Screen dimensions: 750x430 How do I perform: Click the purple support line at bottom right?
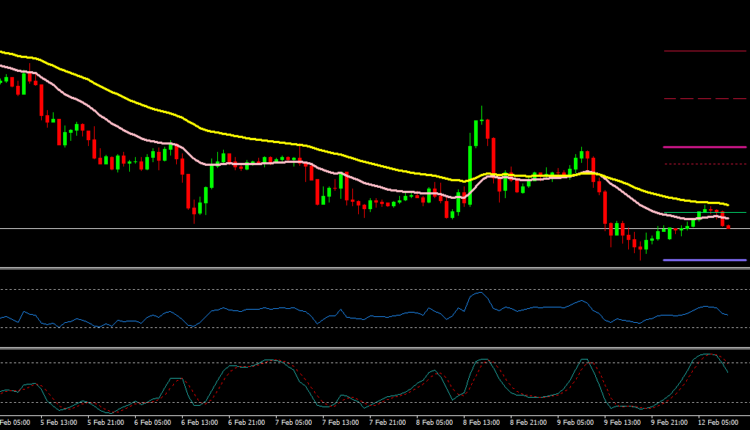pyautogui.click(x=705, y=260)
